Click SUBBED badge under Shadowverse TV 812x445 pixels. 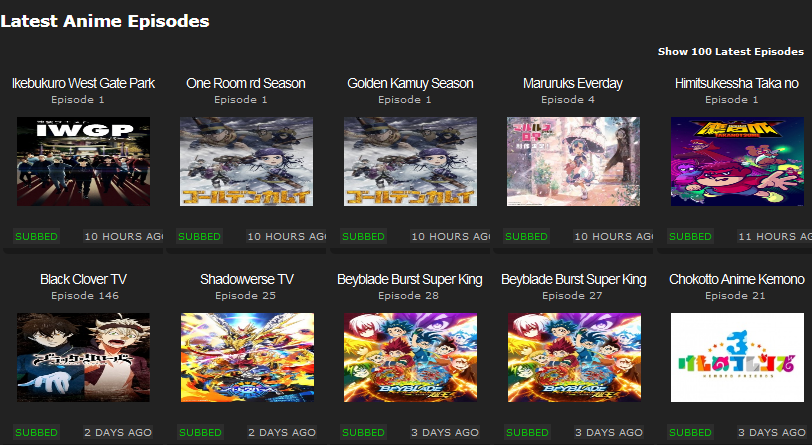tap(200, 432)
